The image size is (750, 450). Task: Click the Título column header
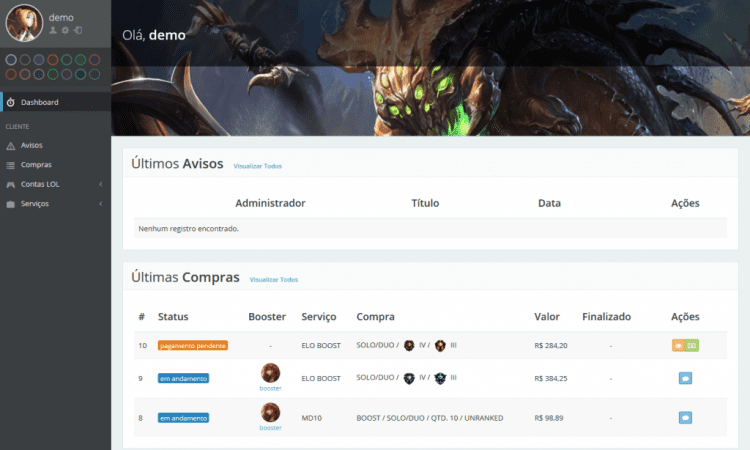coord(425,203)
